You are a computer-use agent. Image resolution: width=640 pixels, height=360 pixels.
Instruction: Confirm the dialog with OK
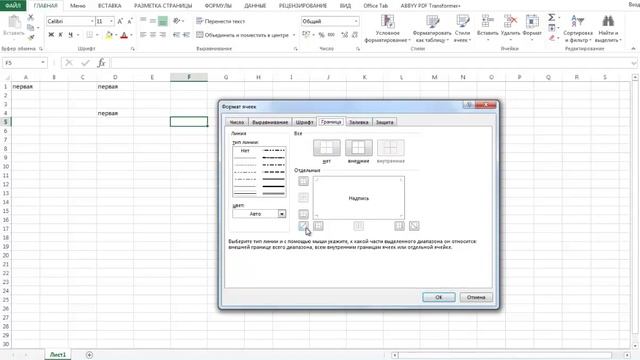439,297
